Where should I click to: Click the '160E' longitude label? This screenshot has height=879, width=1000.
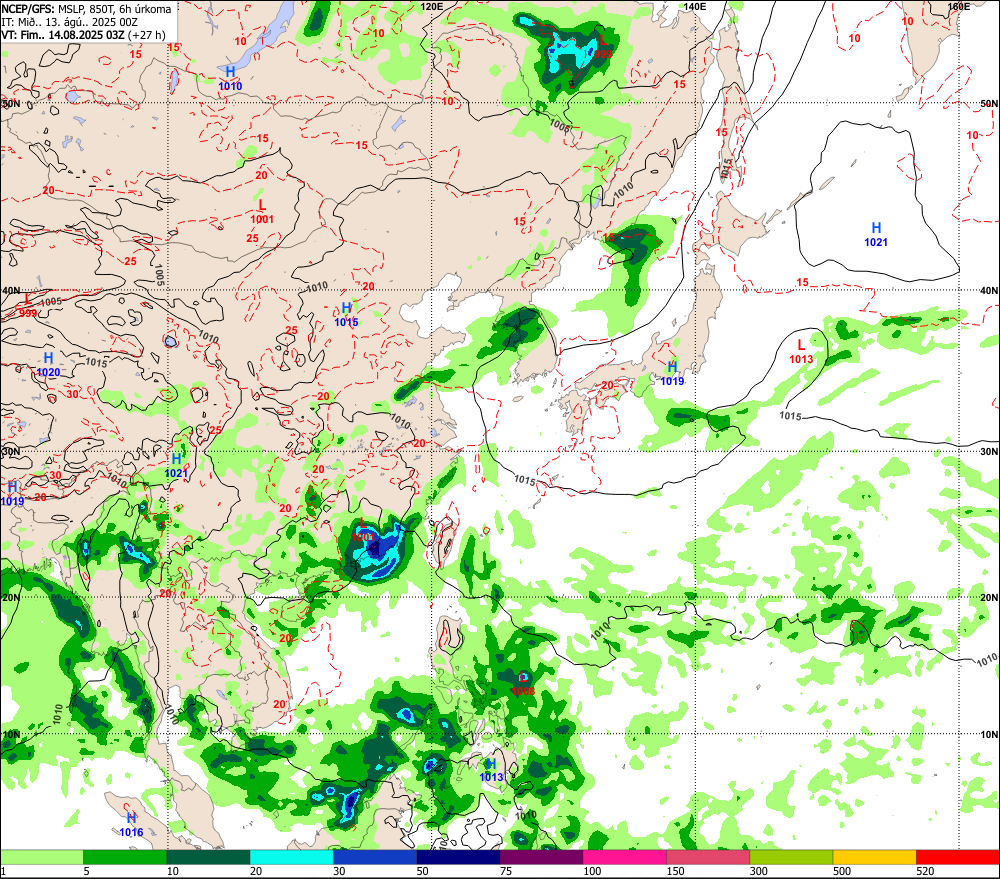[x=959, y=6]
